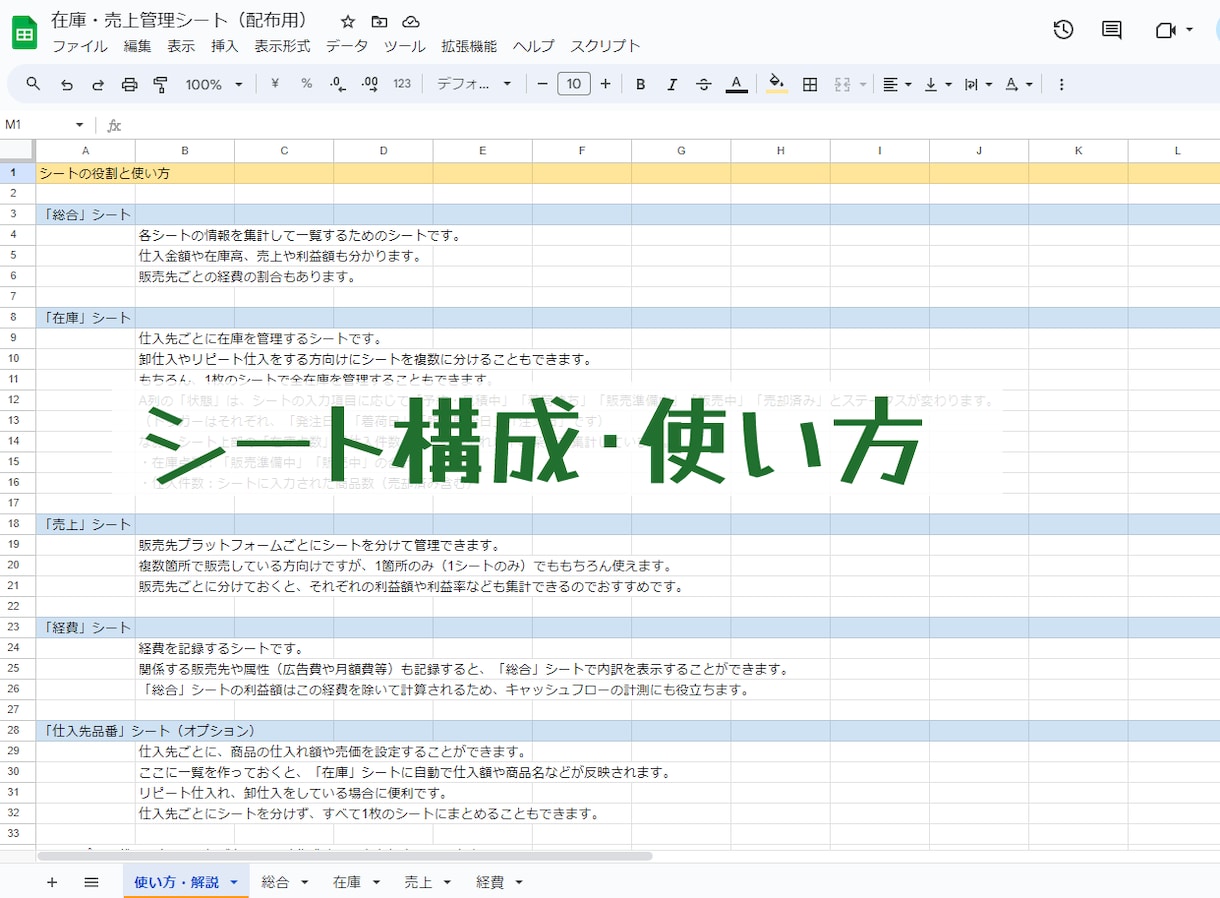Viewport: 1220px width, 898px height.
Task: Start a video meeting camera icon
Action: (x=1165, y=30)
